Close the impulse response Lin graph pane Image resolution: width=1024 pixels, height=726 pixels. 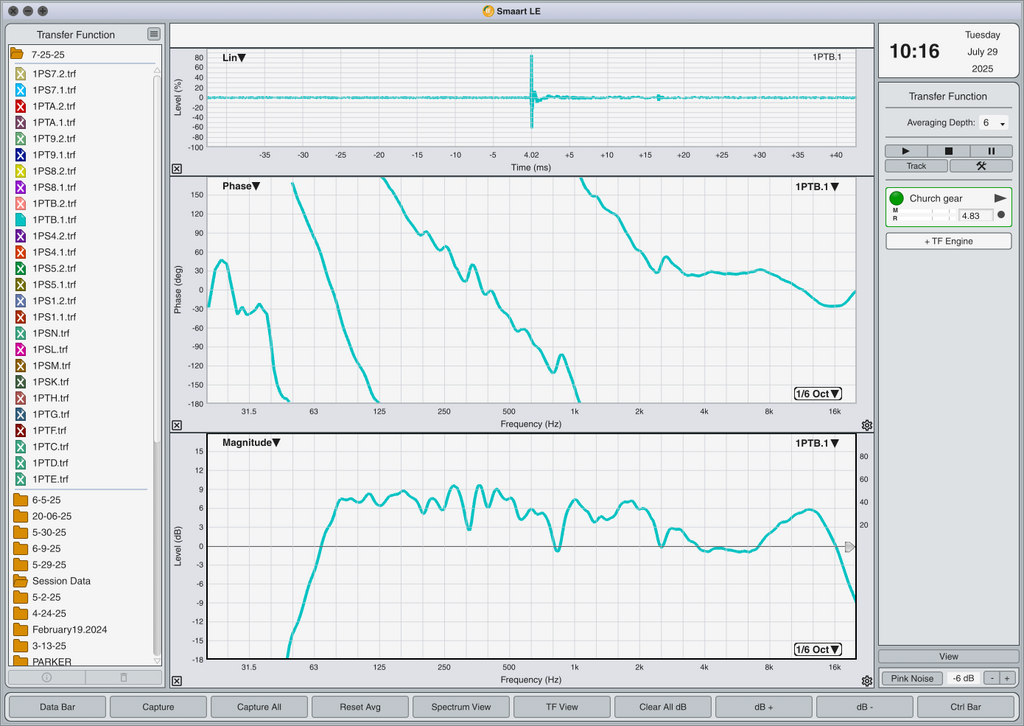coord(177,168)
